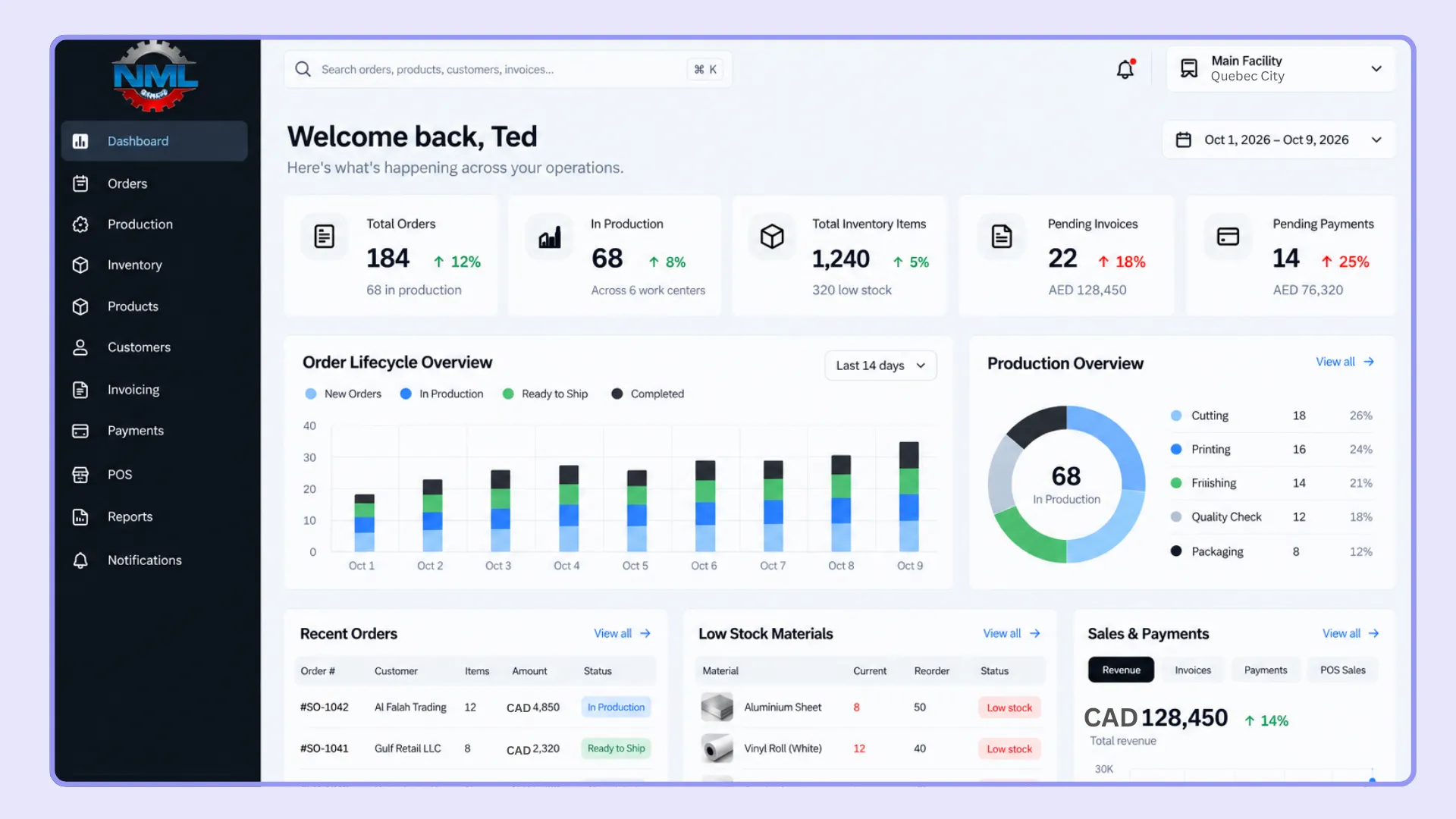Viewport: 1456px width, 819px height.
Task: Click order #SO-1042
Action: tap(324, 707)
